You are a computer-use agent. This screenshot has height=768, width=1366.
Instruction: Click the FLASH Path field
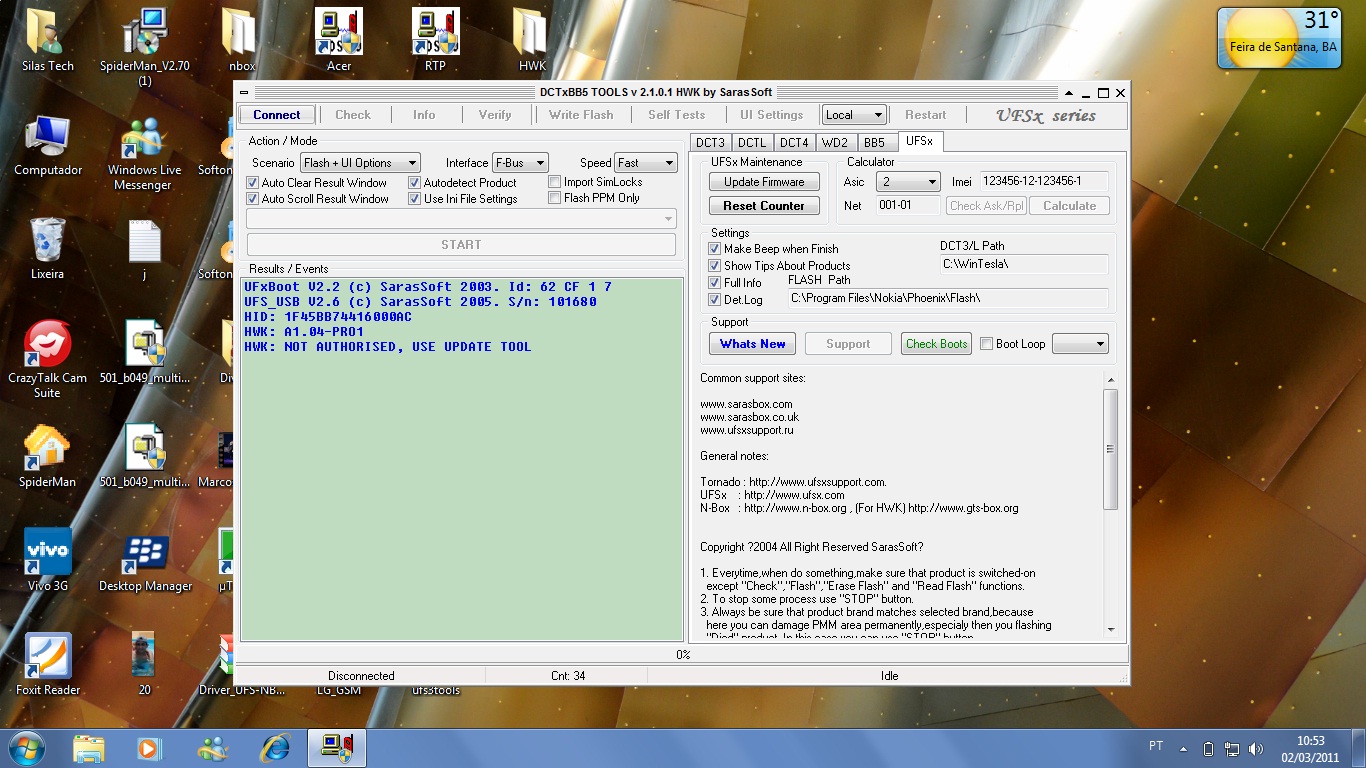coord(948,298)
